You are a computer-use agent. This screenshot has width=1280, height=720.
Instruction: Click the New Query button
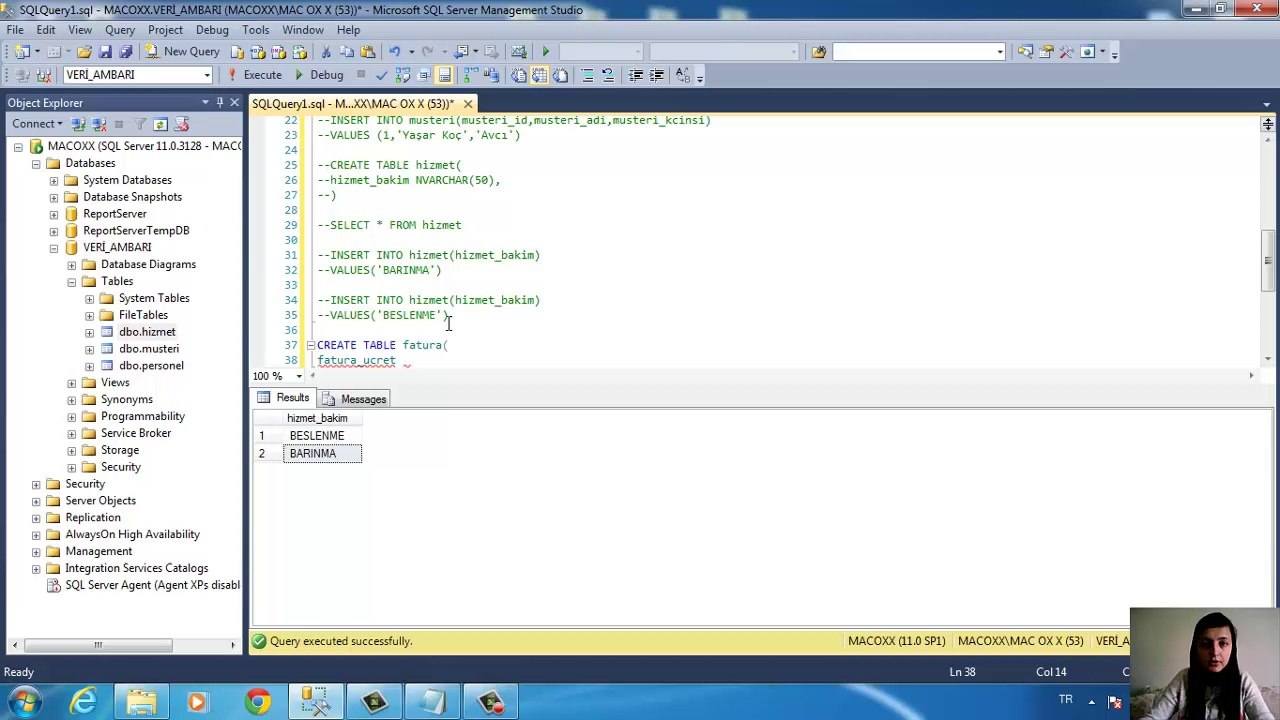(182, 52)
